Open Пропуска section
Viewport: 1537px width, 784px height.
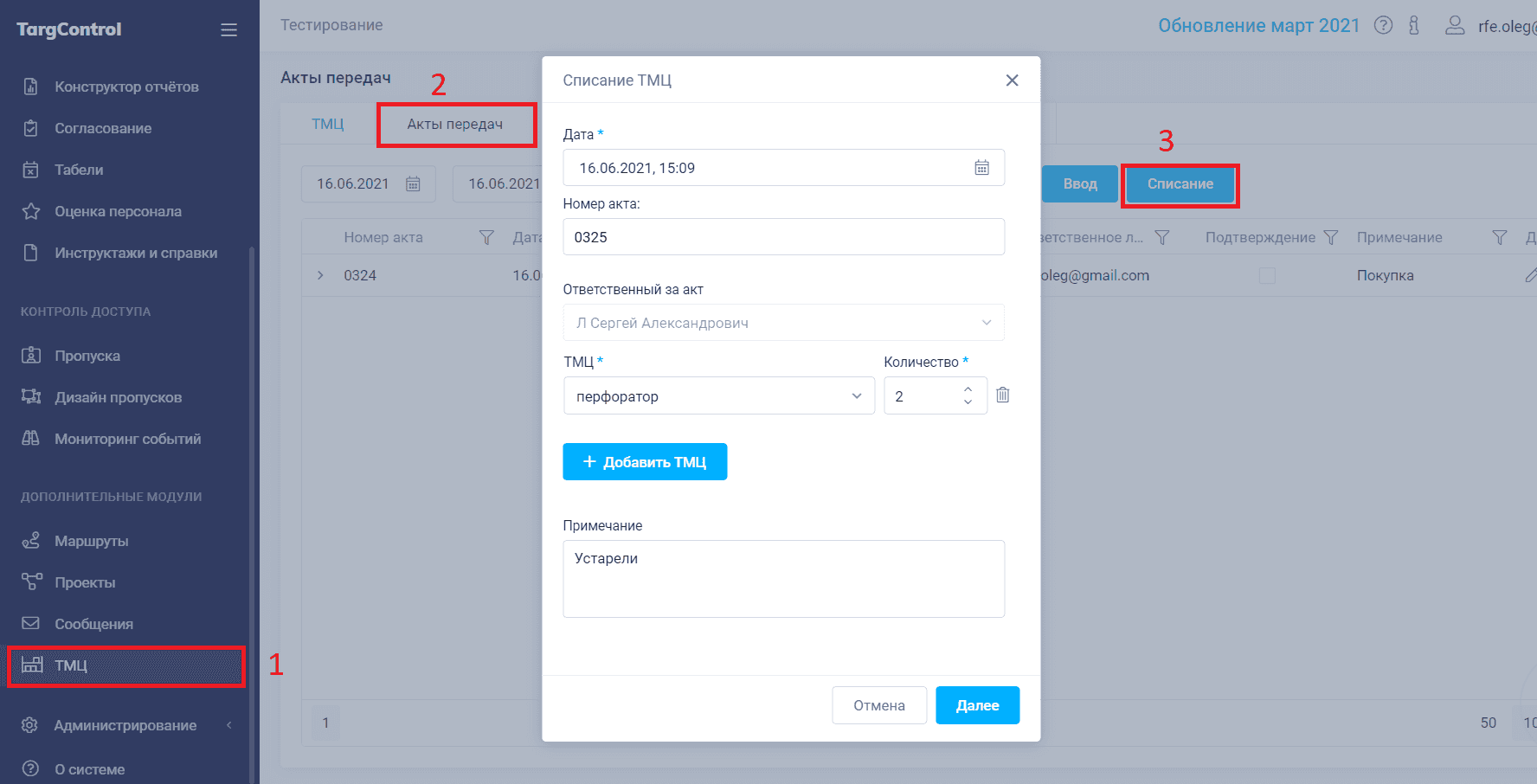(x=87, y=356)
